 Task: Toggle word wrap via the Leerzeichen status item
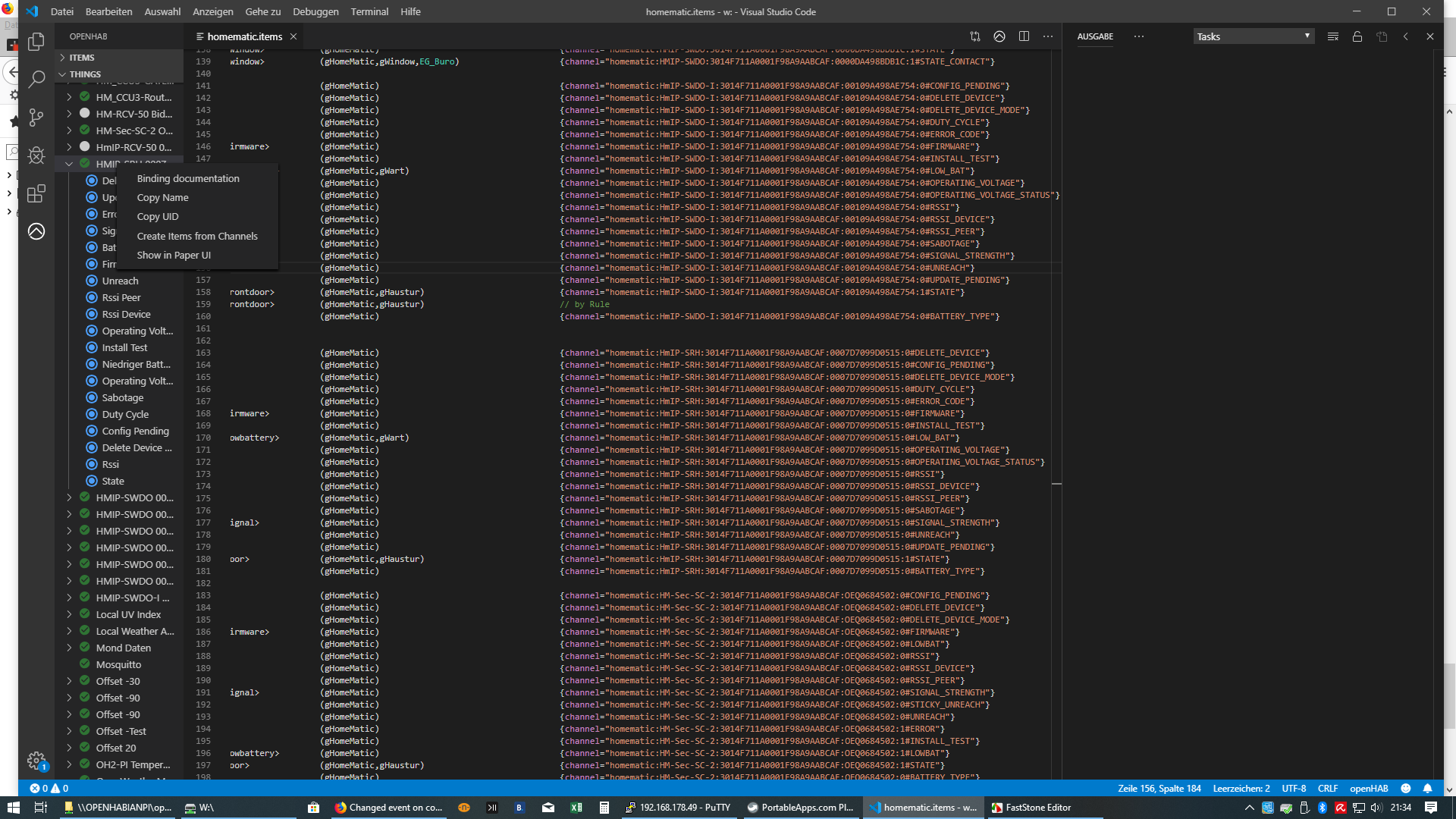pos(1241,788)
